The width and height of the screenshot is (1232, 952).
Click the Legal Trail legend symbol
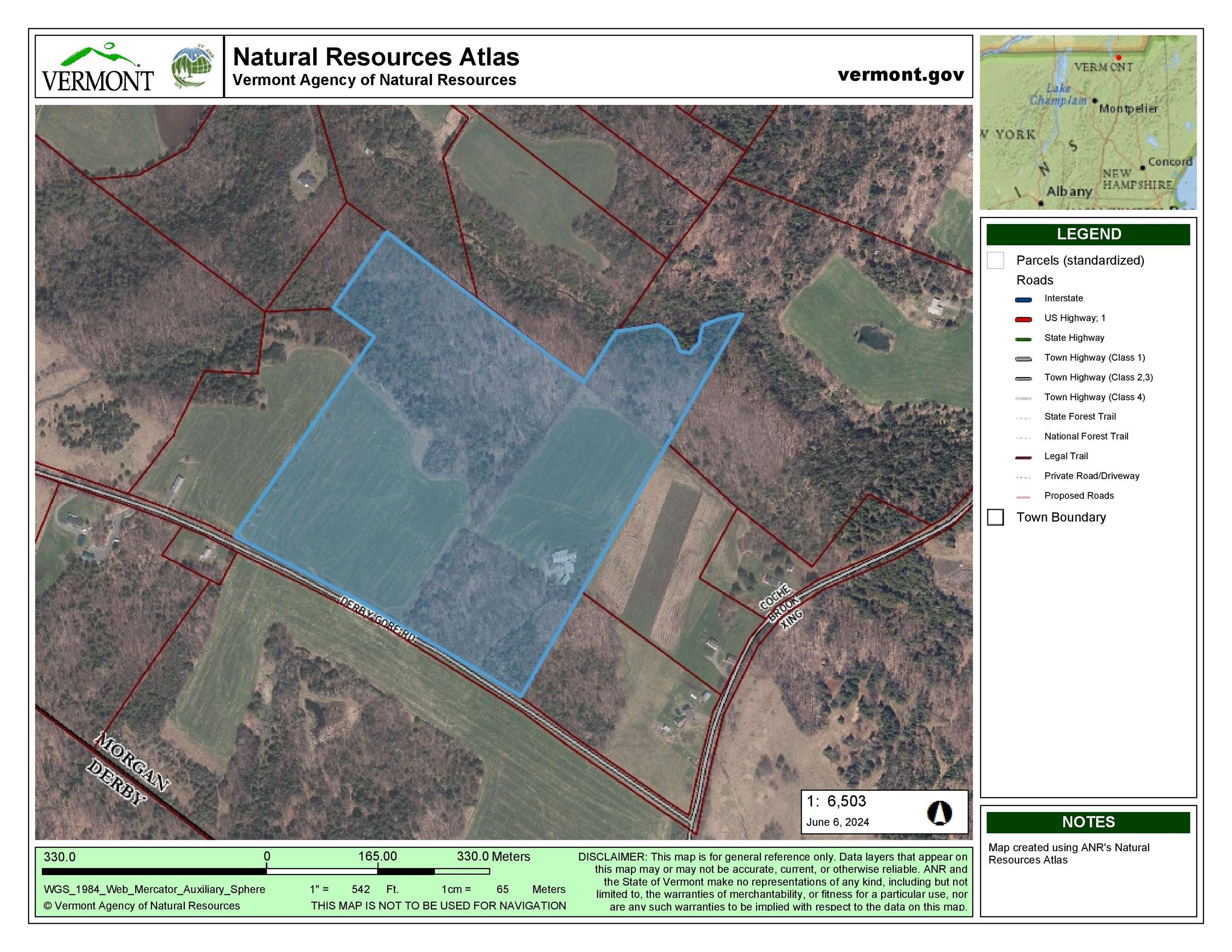(1023, 457)
